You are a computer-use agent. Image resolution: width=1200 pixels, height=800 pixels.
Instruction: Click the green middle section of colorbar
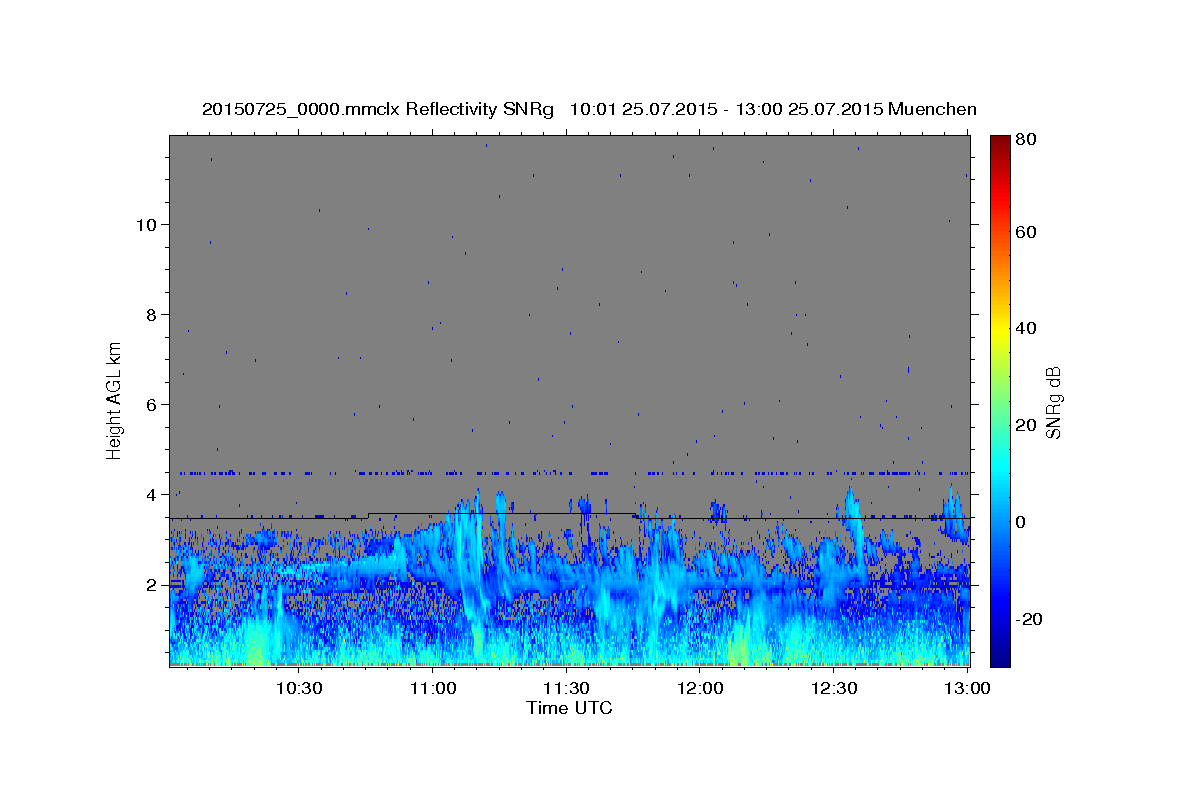1000,400
